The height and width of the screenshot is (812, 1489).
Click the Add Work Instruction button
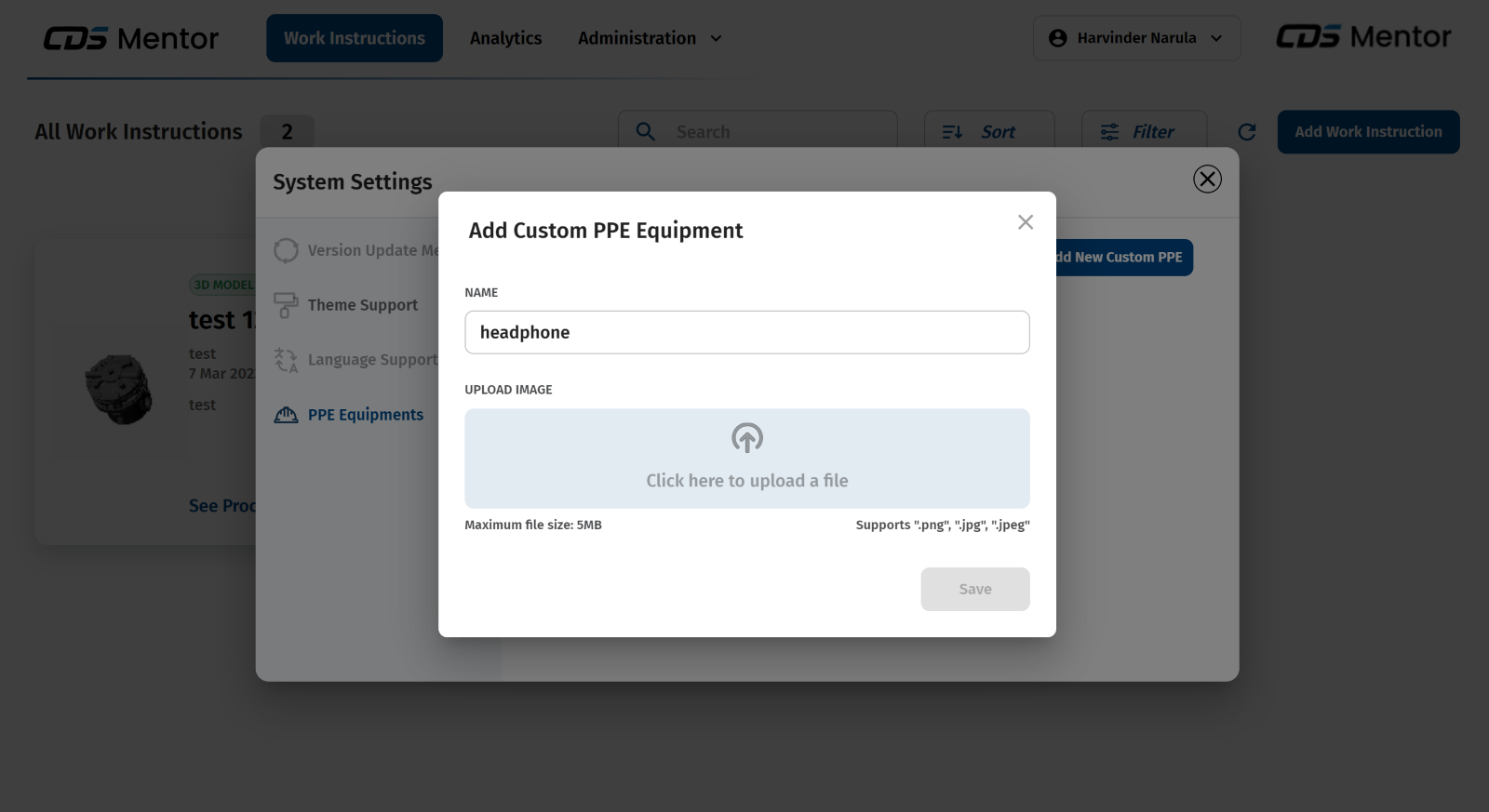tap(1367, 132)
